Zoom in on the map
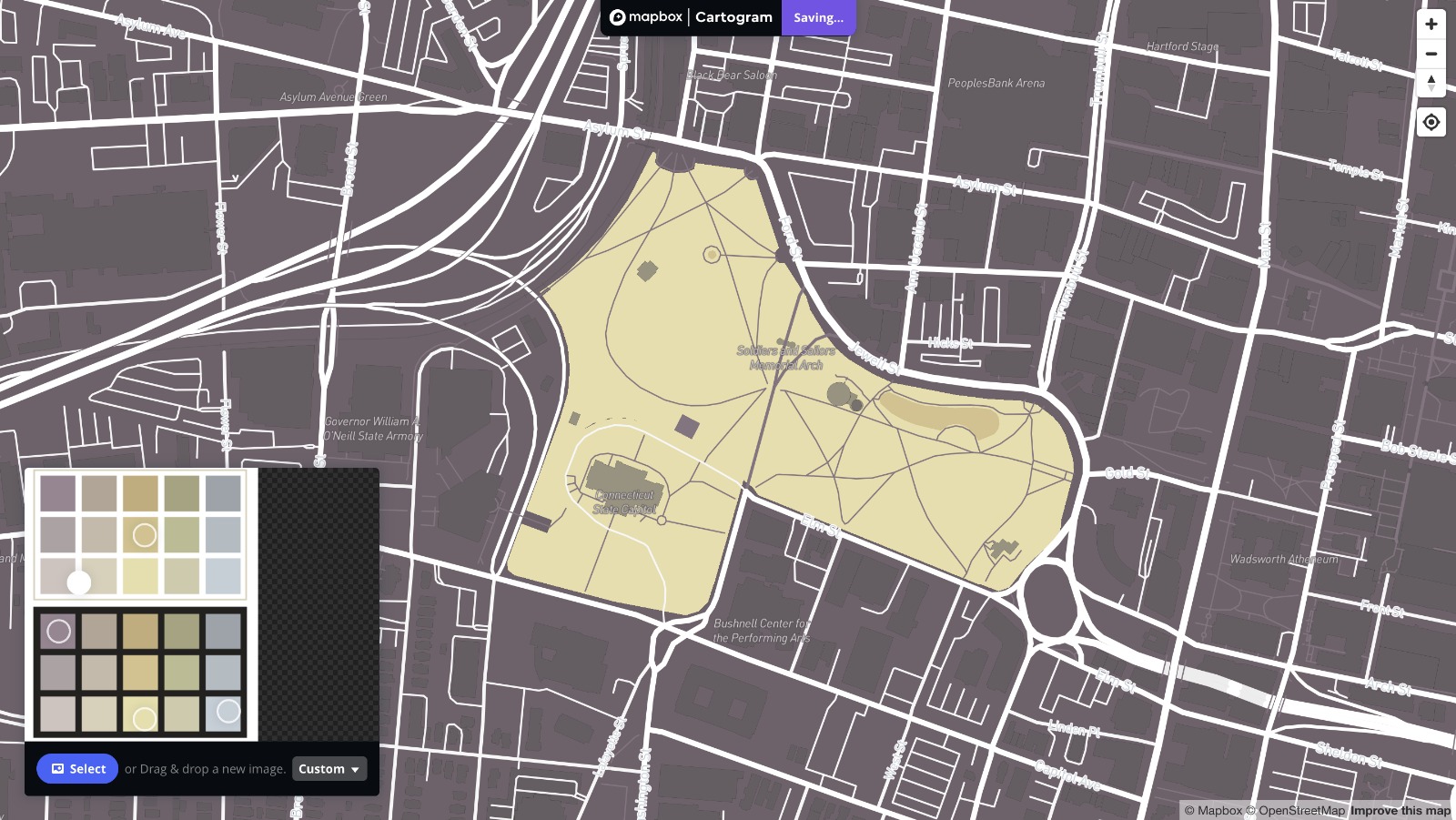This screenshot has height=820, width=1456. 1431,25
